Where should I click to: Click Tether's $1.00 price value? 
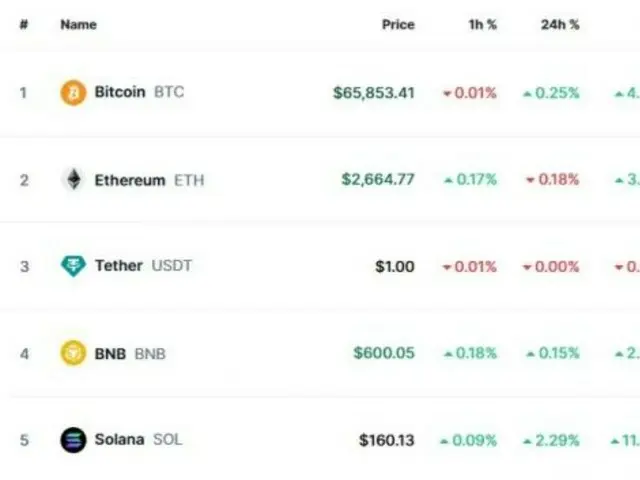pyautogui.click(x=394, y=267)
